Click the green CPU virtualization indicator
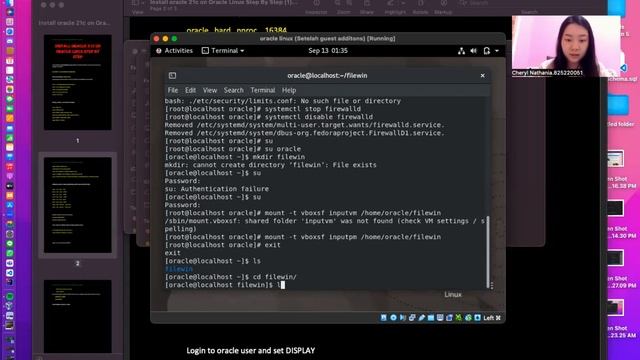This screenshot has width=640, height=360. (459, 318)
